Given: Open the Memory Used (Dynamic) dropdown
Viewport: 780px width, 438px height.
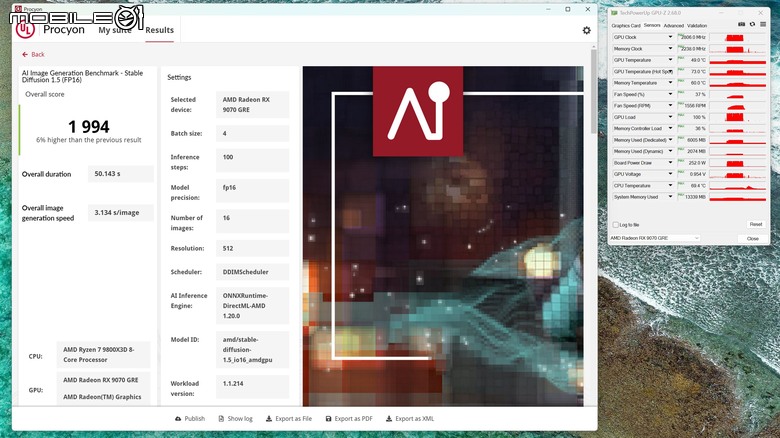Looking at the screenshot, I should point(670,151).
